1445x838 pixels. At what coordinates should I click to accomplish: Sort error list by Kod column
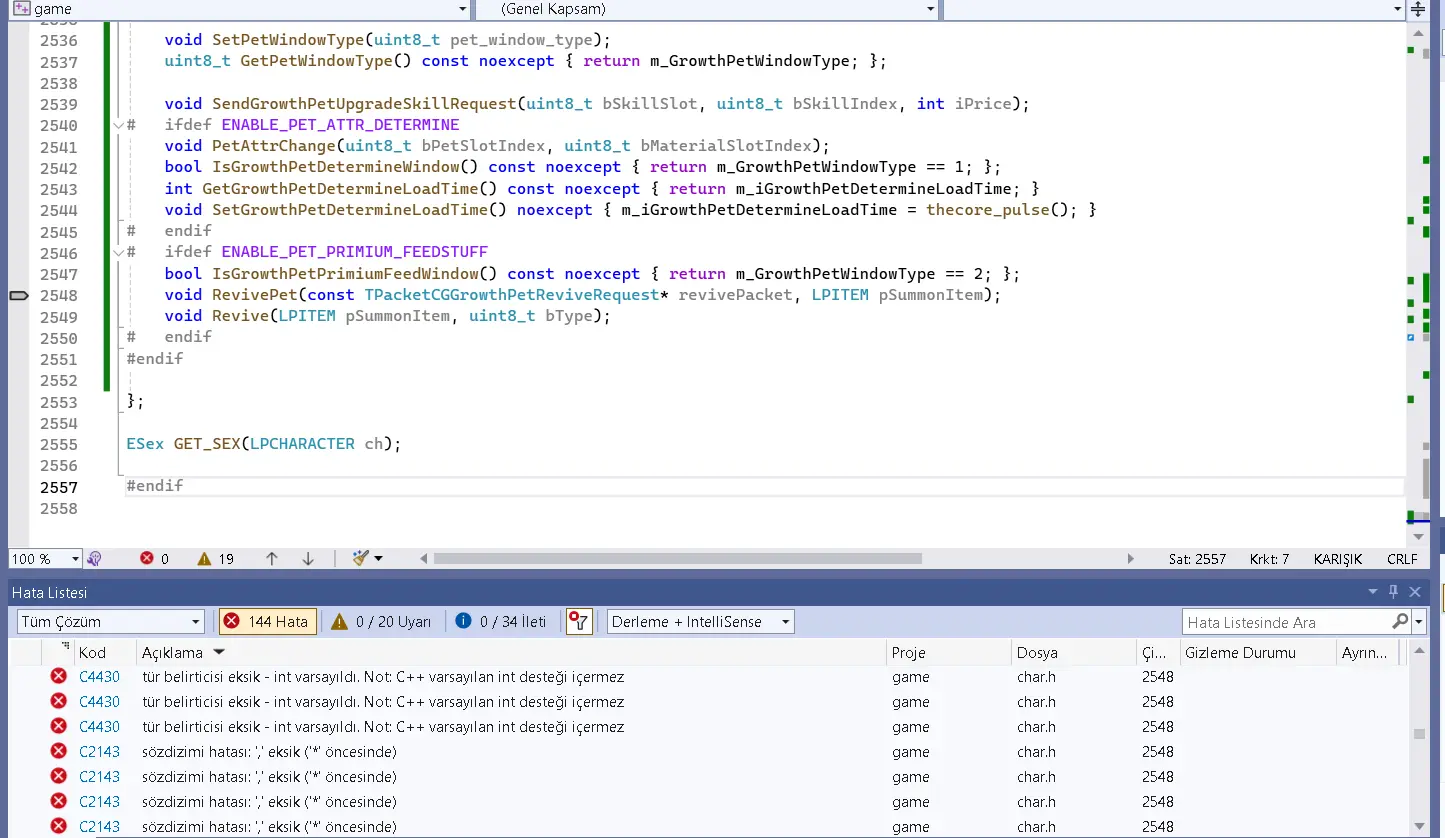(x=93, y=653)
